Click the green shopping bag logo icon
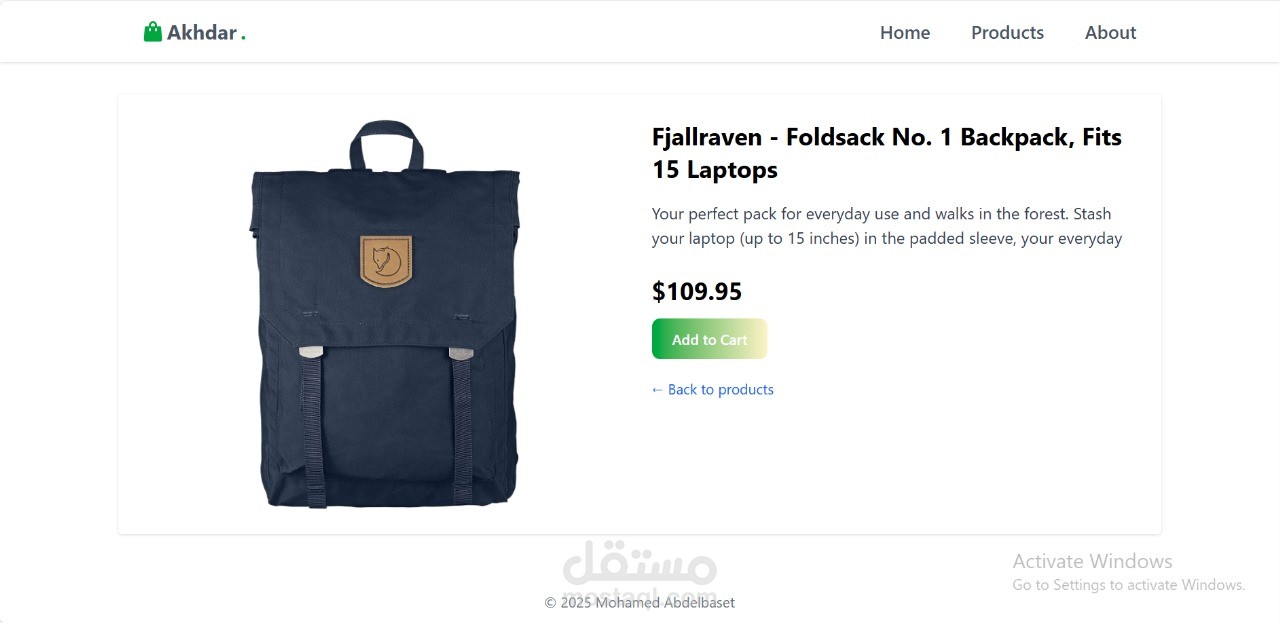This screenshot has height=623, width=1280. [x=152, y=32]
